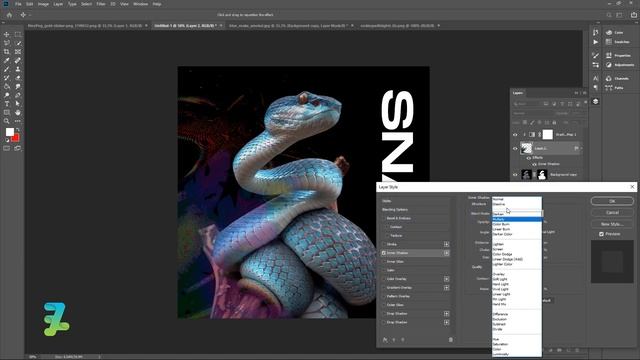Select the Lasso tool
640x360 pixels.
pos(7,43)
